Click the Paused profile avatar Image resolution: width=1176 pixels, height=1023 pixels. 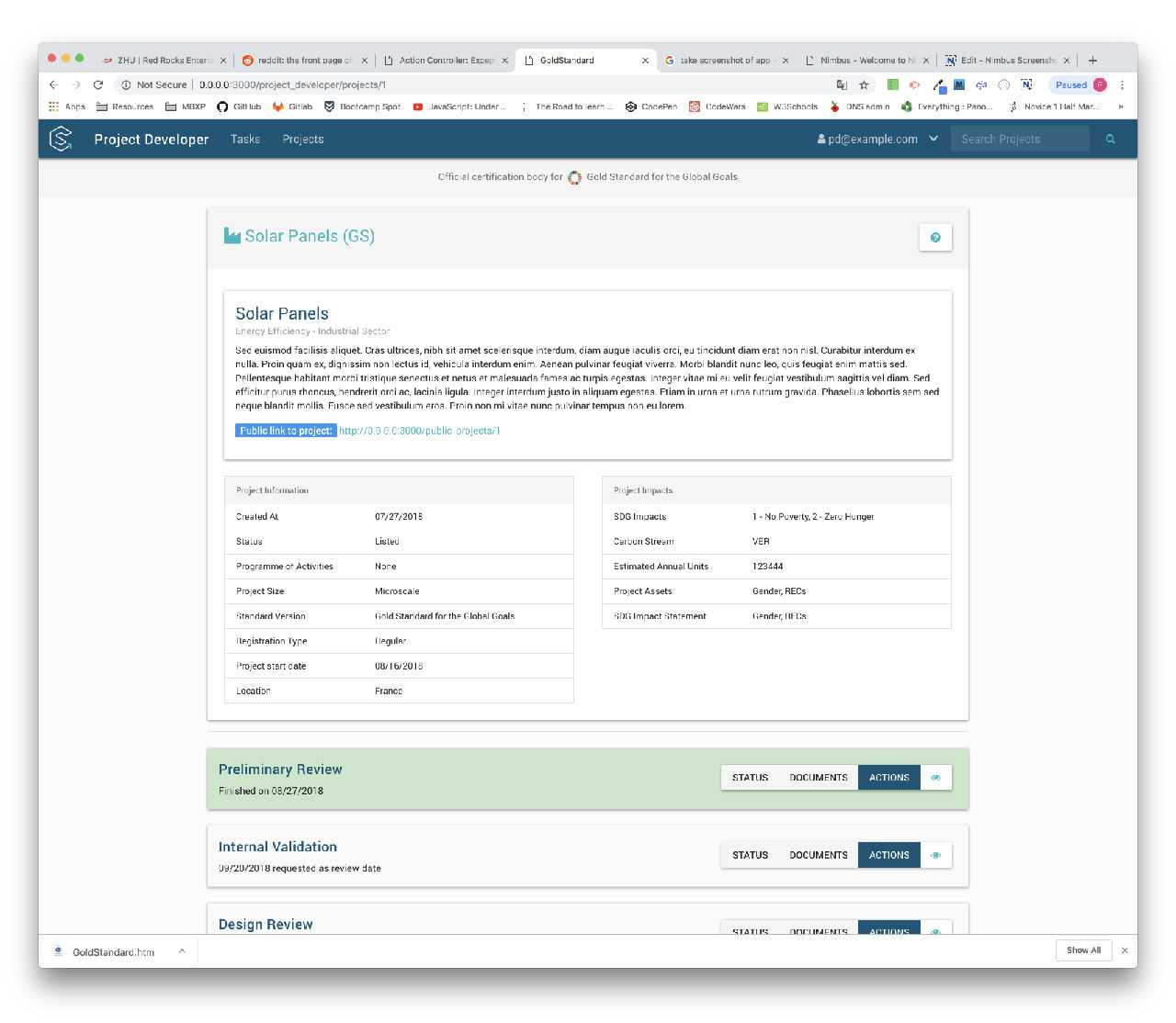1100,84
